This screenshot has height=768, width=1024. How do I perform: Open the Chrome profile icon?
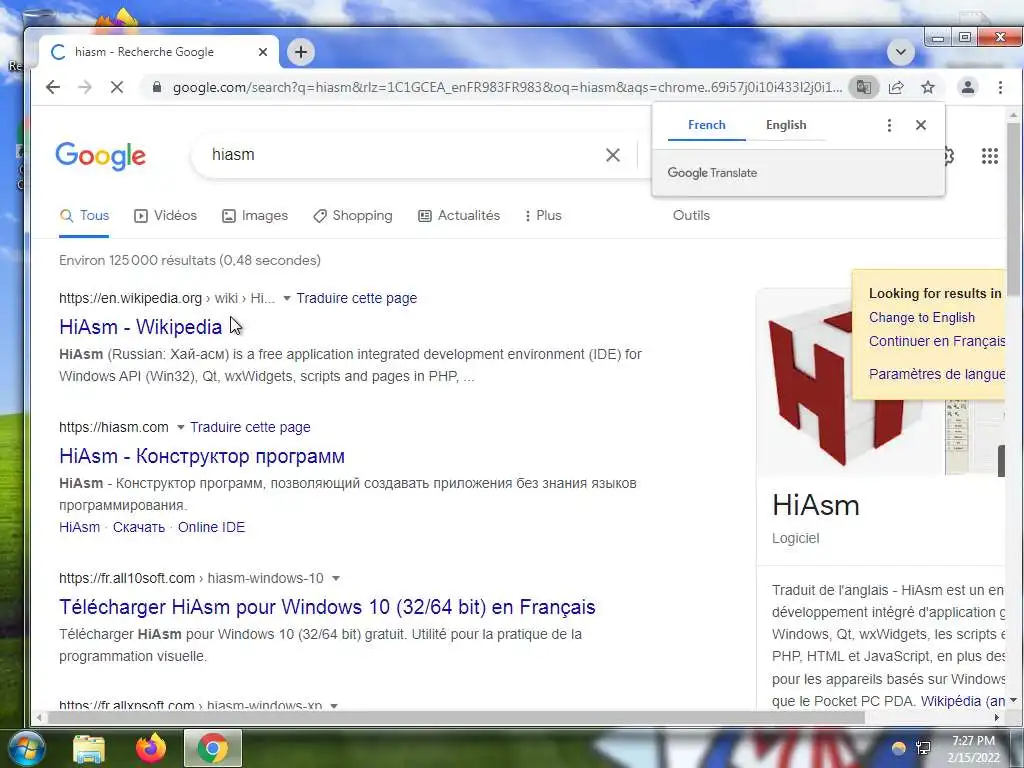click(x=968, y=87)
